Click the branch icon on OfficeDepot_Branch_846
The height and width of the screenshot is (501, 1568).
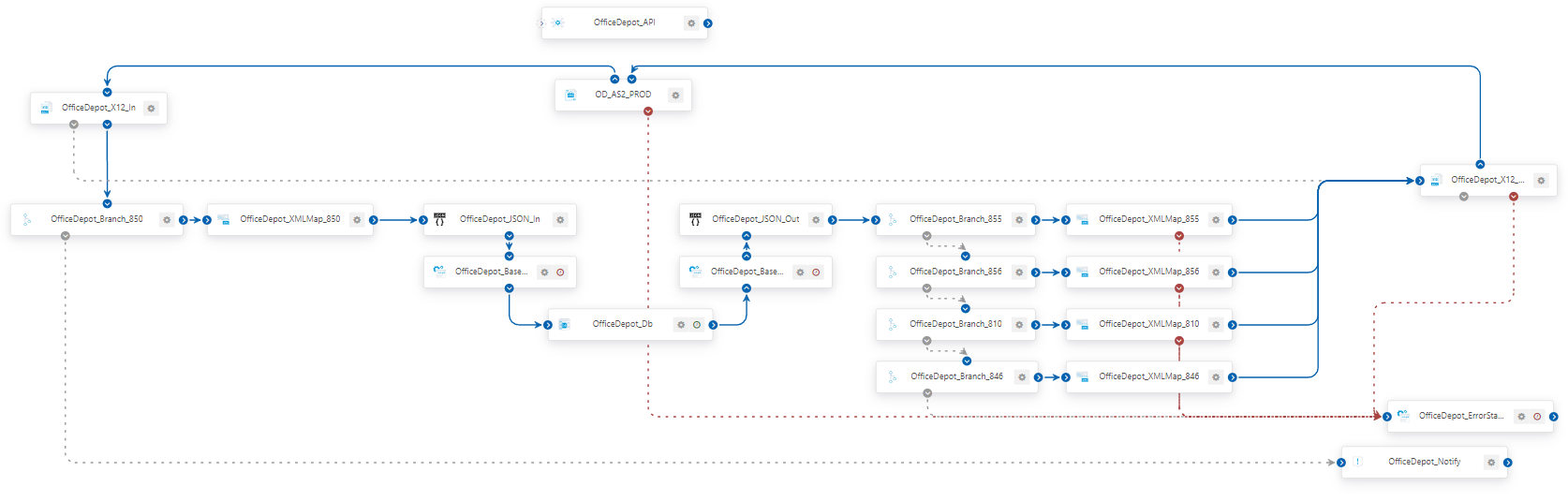[892, 377]
